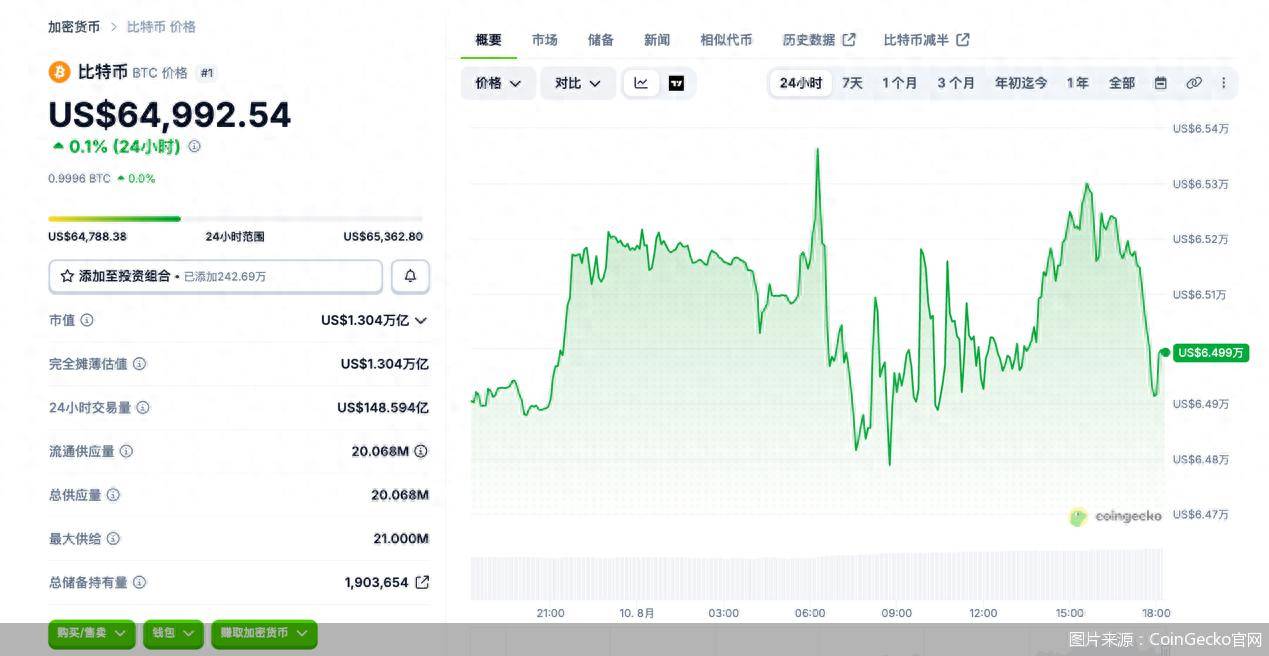1269x656 pixels.
Task: Open info icon next to 完全摊薄估值
Action: click(139, 364)
